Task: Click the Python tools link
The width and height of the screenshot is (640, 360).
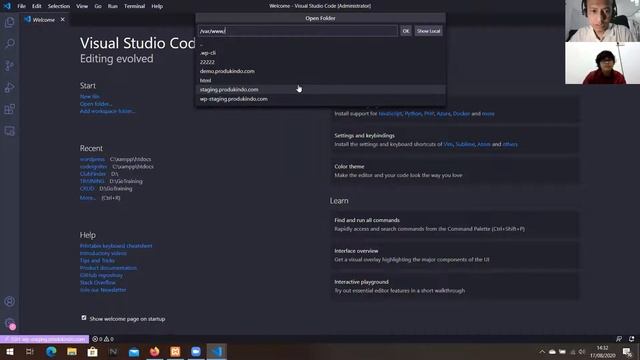Action: (413, 114)
